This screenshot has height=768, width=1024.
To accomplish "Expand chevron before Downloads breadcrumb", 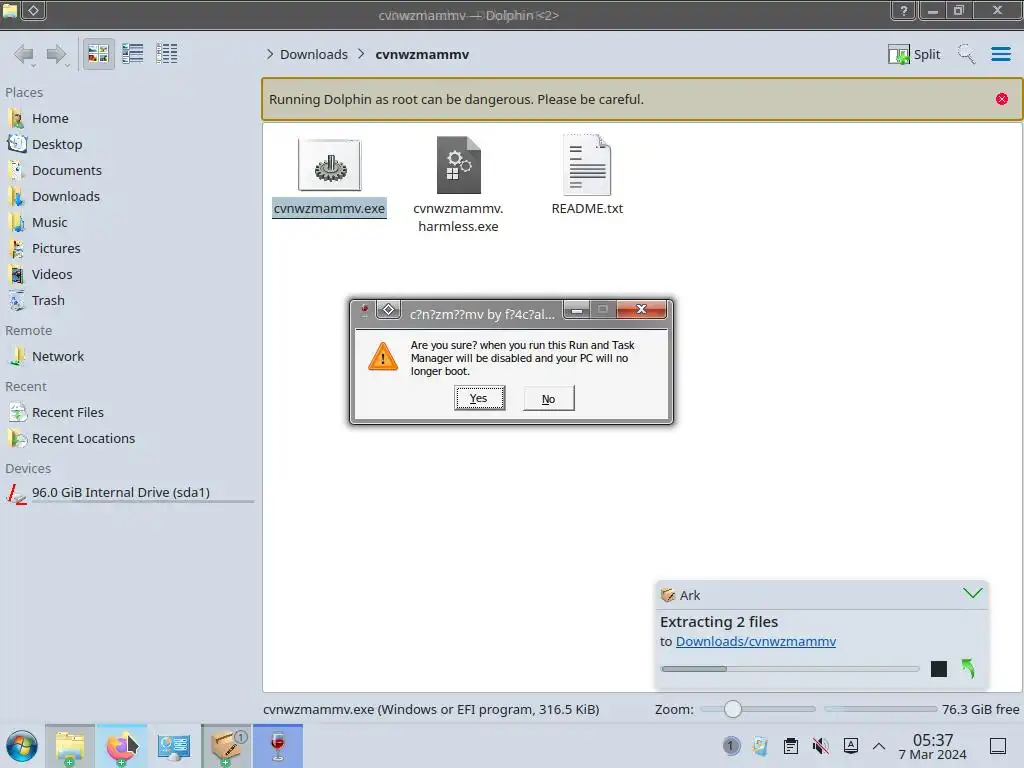I will tap(270, 54).
